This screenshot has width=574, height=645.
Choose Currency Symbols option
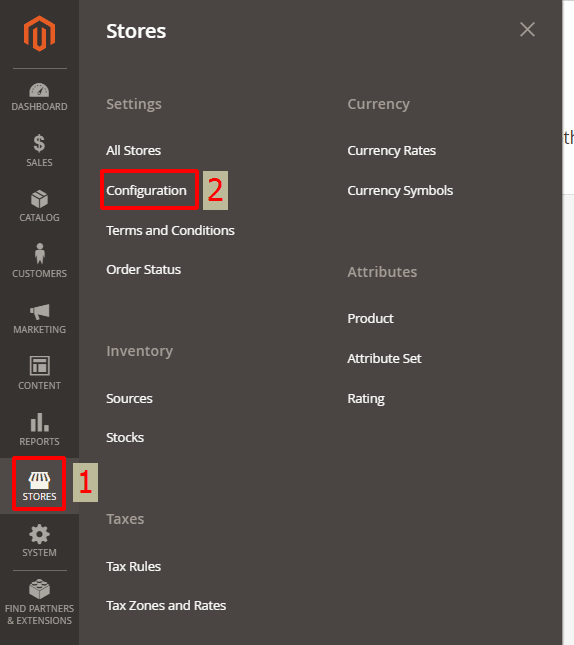click(400, 190)
